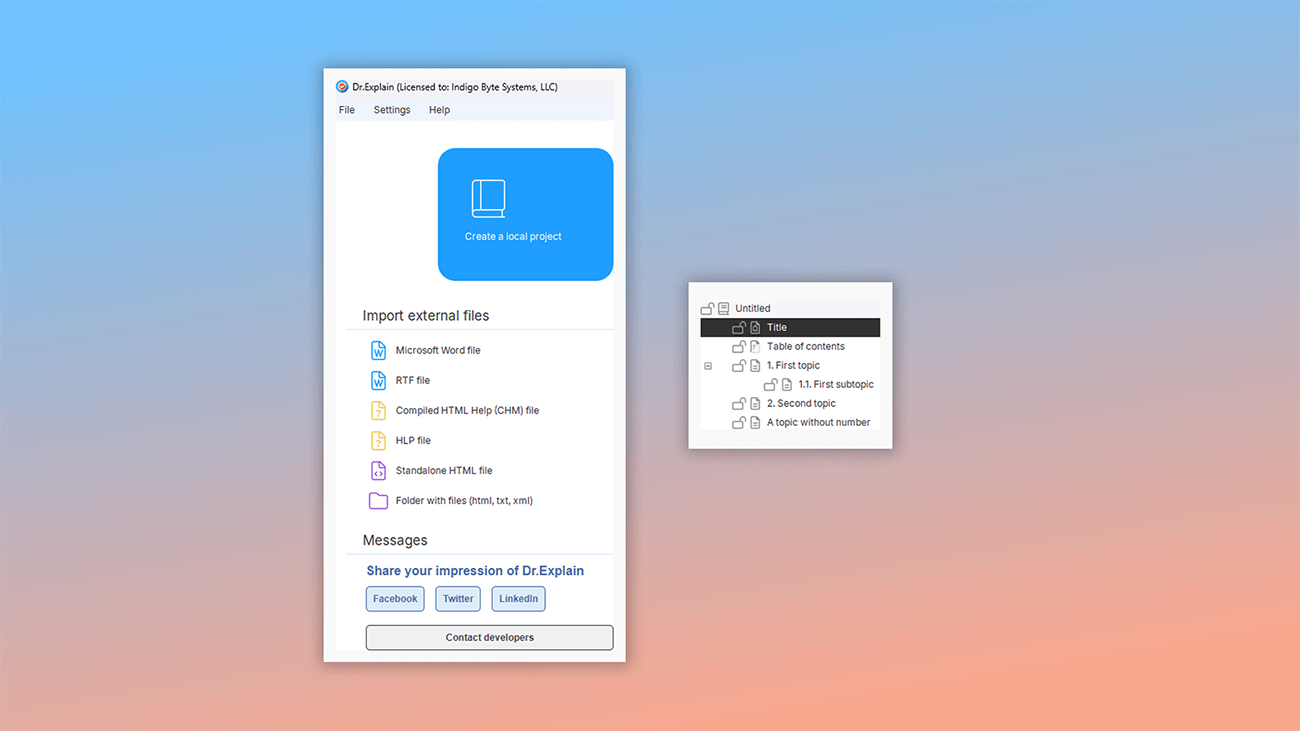Select the 2. Second topic tree item
This screenshot has width=1300, height=731.
pos(803,403)
